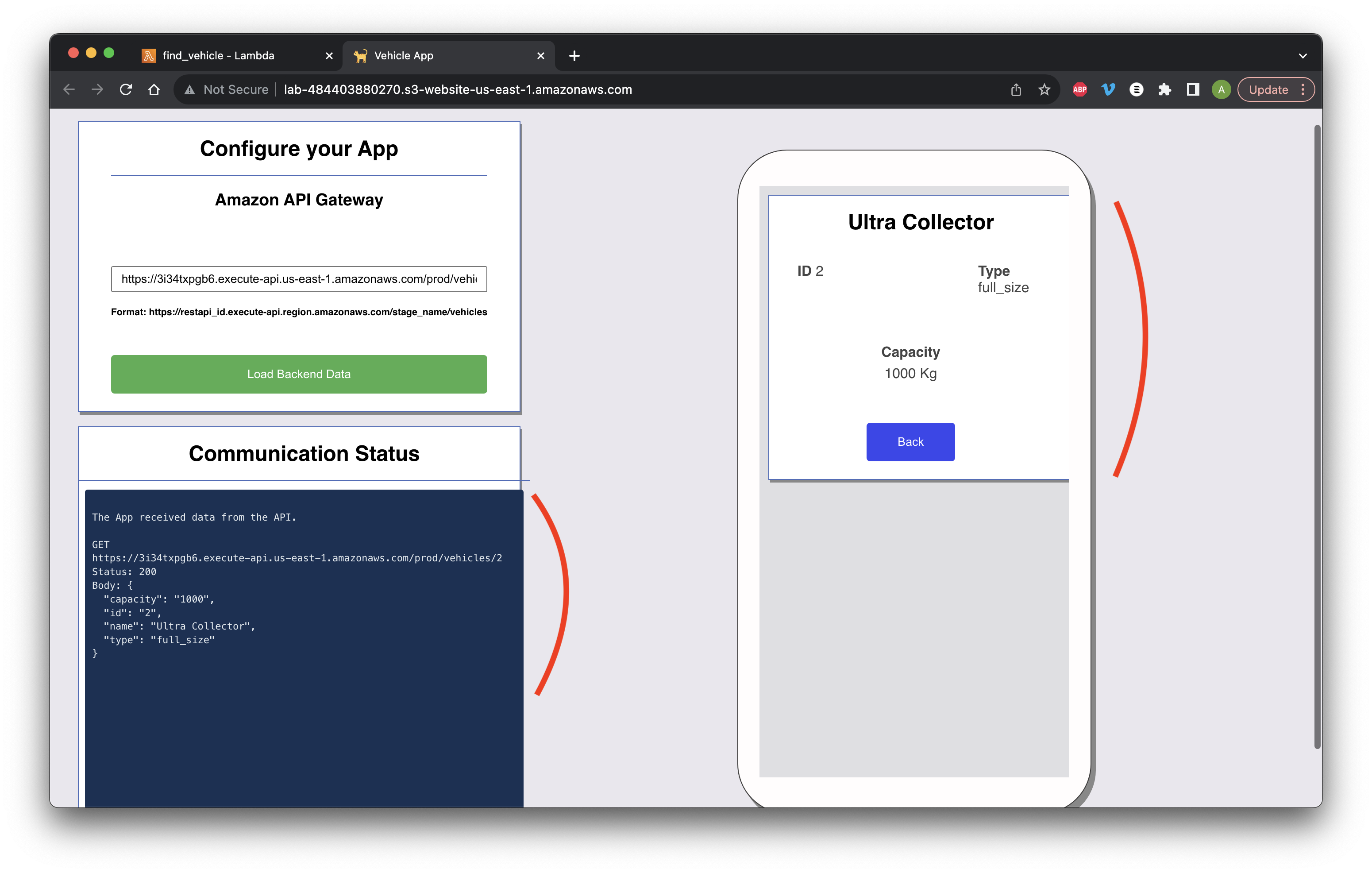Image resolution: width=1372 pixels, height=873 pixels.
Task: Click the Format hint text
Action: [x=299, y=312]
